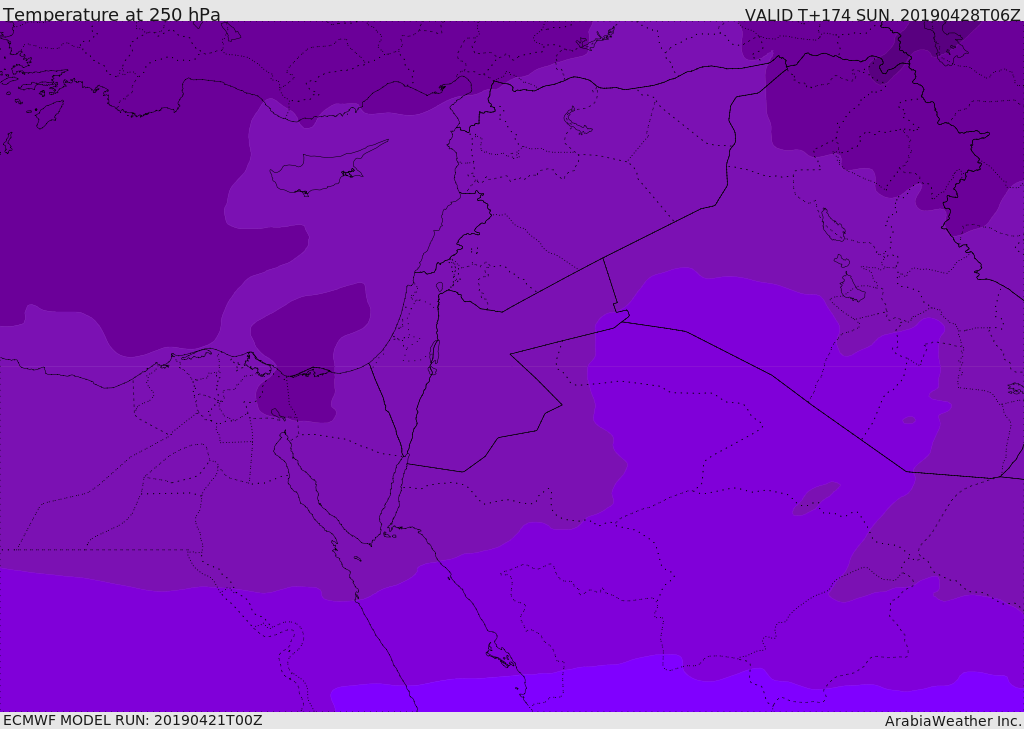This screenshot has height=729, width=1024.
Task: Click the 'Temperature at 250 hPa' title
Action: [112, 13]
